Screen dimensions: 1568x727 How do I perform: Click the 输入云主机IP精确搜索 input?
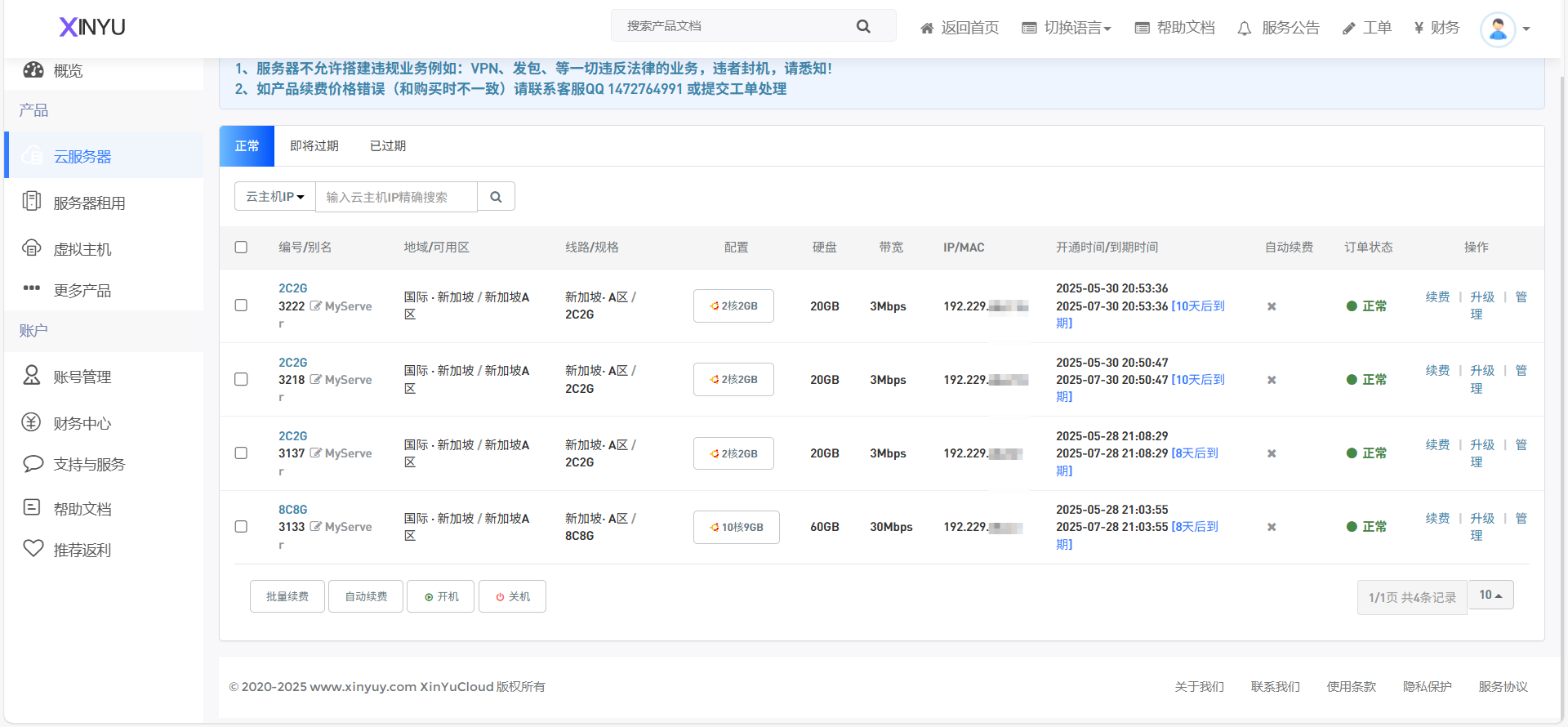pos(396,197)
